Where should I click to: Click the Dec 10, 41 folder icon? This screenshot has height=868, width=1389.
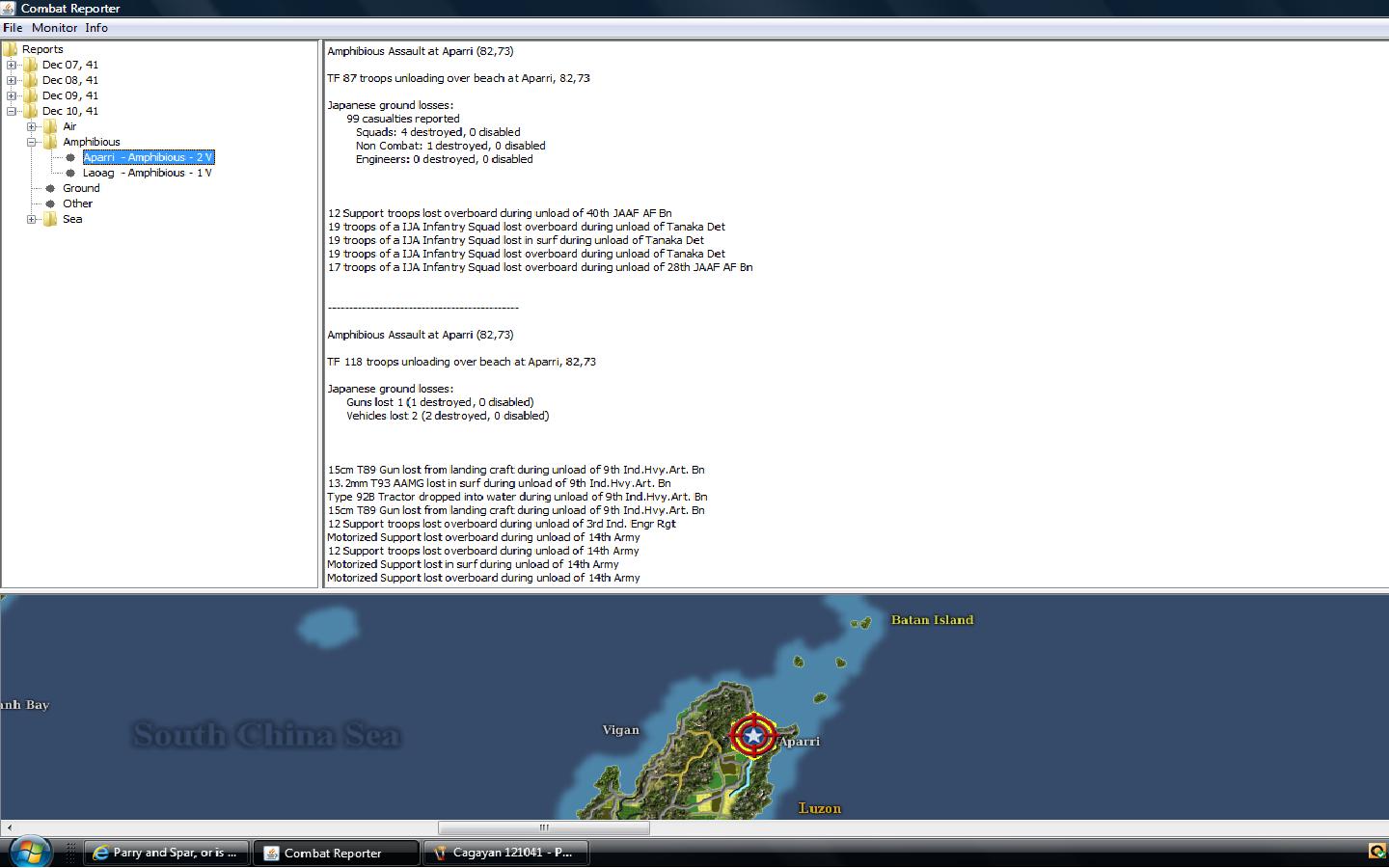click(30, 111)
